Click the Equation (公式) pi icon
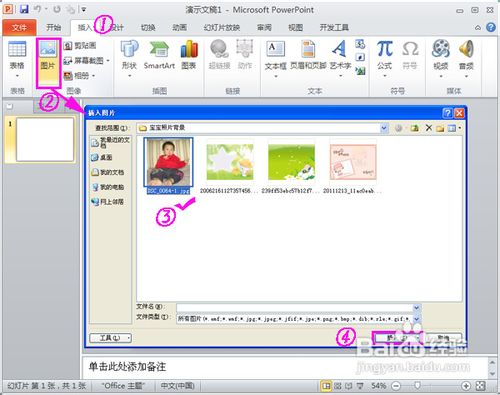The image size is (500, 395). 384,59
